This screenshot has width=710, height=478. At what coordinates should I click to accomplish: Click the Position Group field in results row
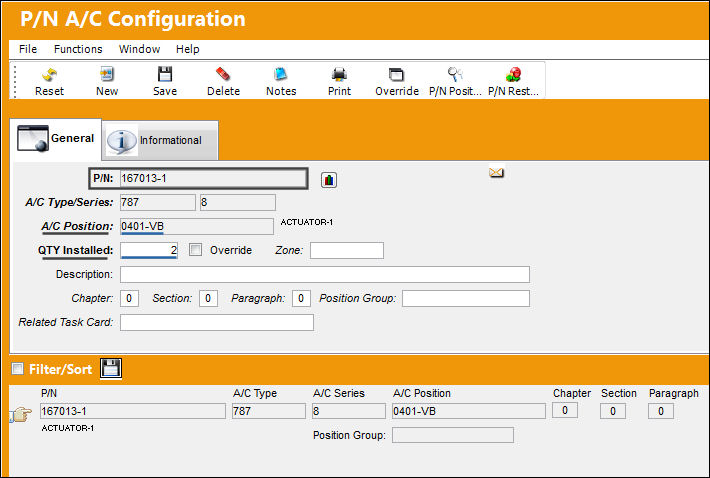453,435
